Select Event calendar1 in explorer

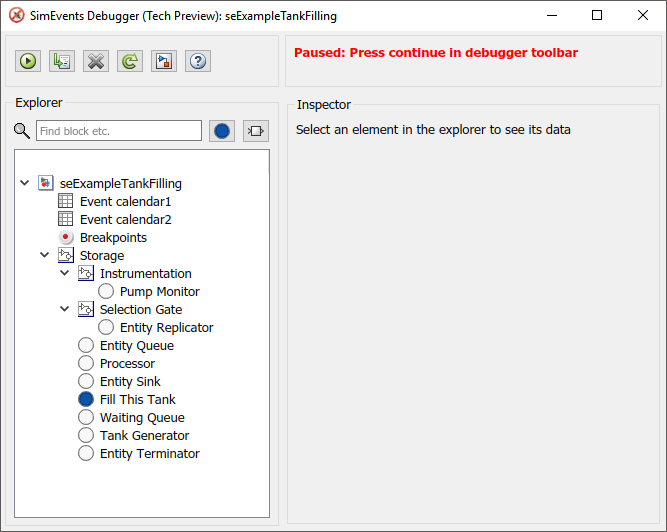point(125,202)
